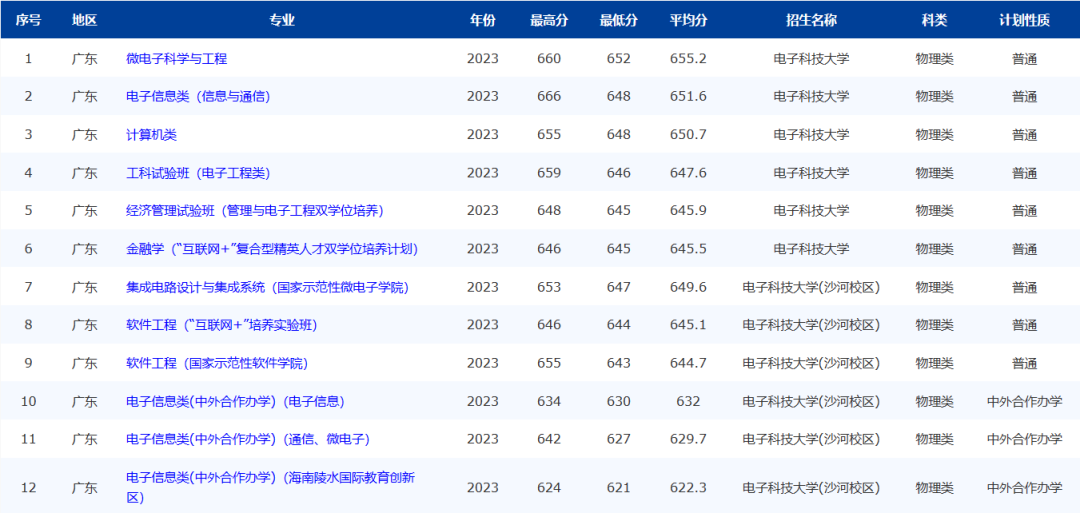
Task: Click the 计划性质 column header
Action: click(1025, 20)
